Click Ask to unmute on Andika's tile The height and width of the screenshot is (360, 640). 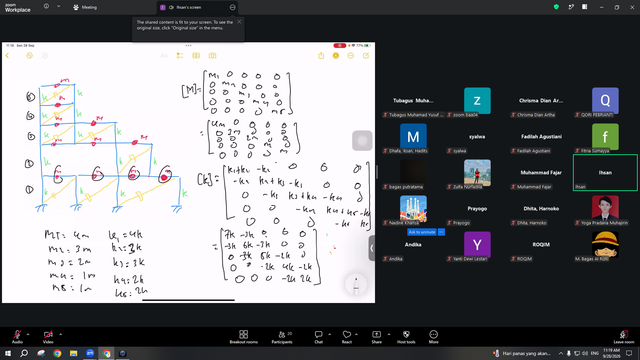(x=422, y=232)
